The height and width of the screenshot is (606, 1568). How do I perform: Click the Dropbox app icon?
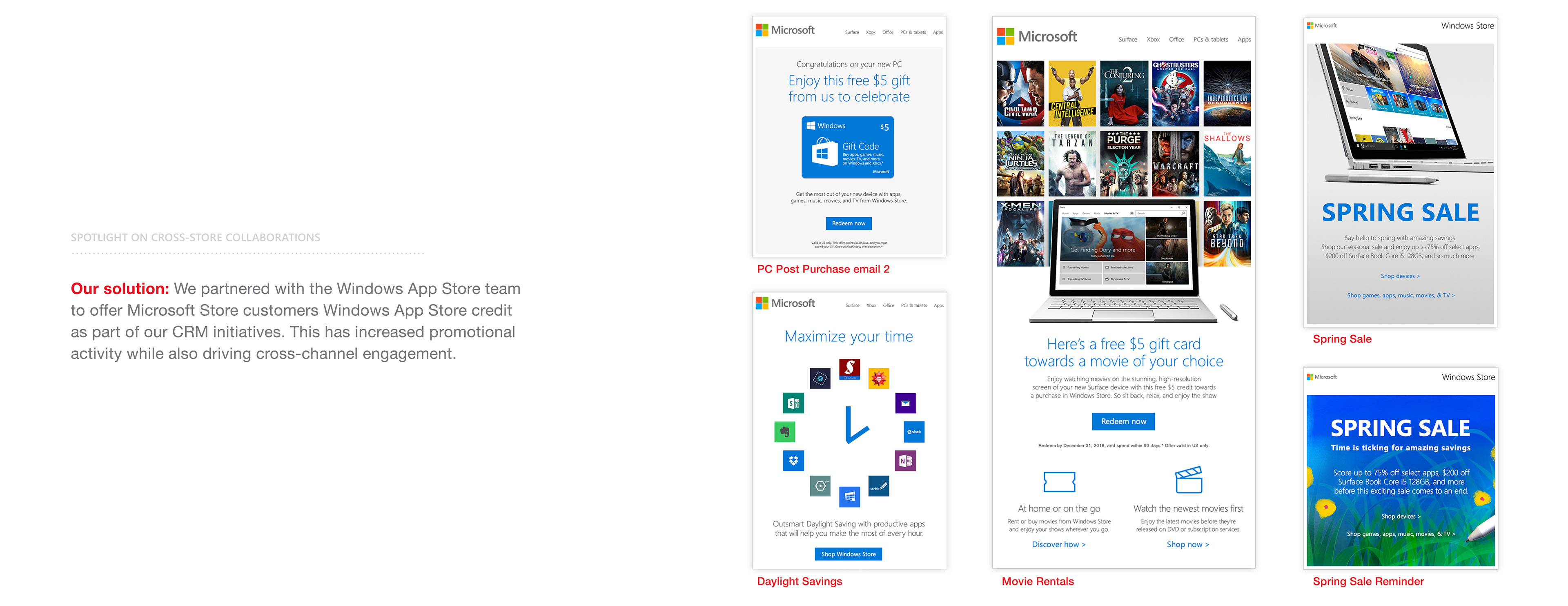pos(793,461)
